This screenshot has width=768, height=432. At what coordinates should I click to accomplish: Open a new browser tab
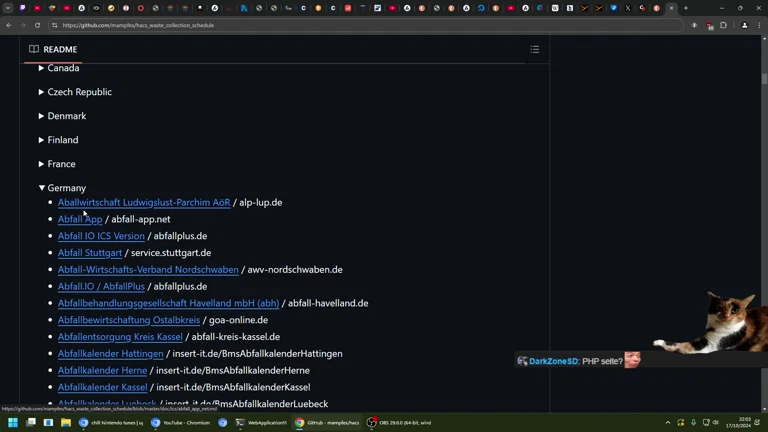685,8
